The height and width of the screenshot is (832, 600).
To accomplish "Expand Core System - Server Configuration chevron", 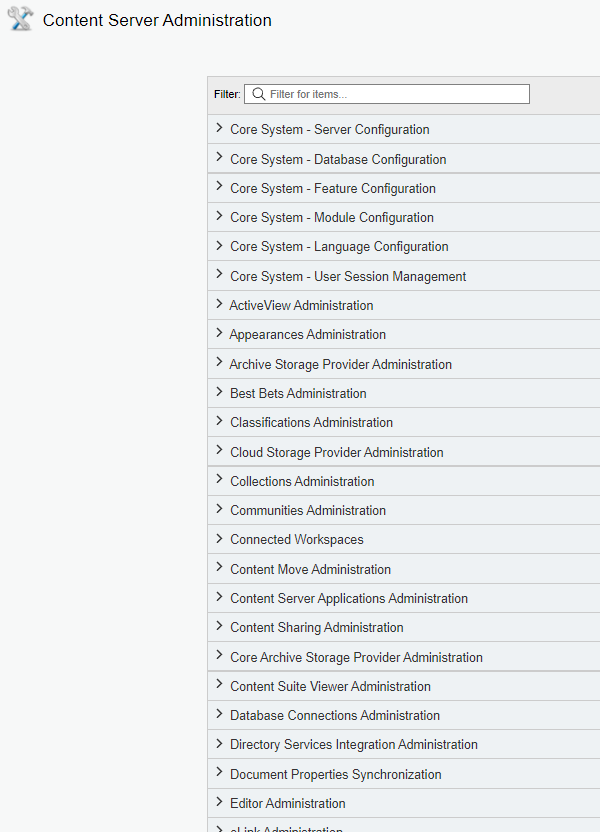I will [x=219, y=129].
